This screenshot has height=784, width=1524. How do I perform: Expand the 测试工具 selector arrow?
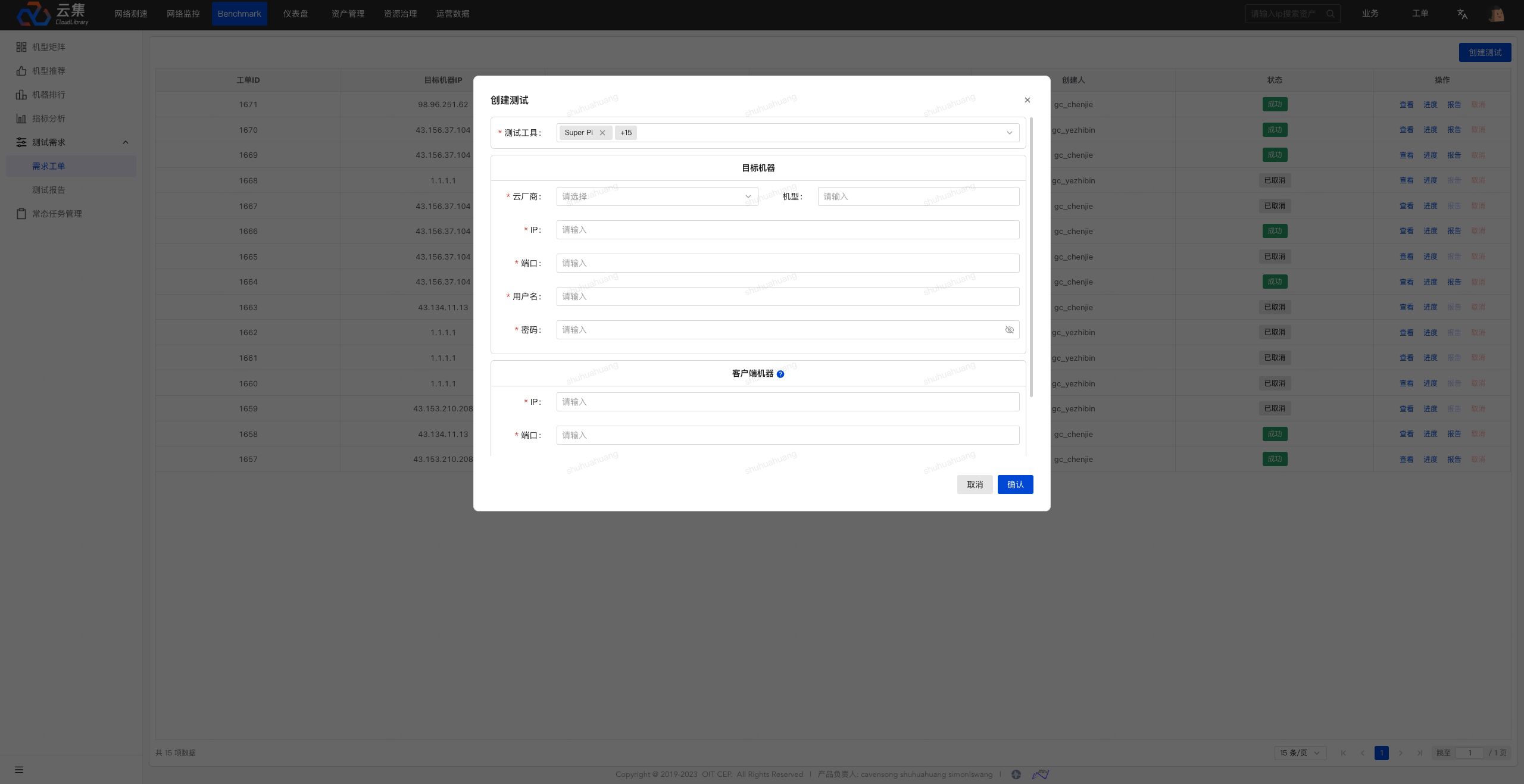[1009, 133]
